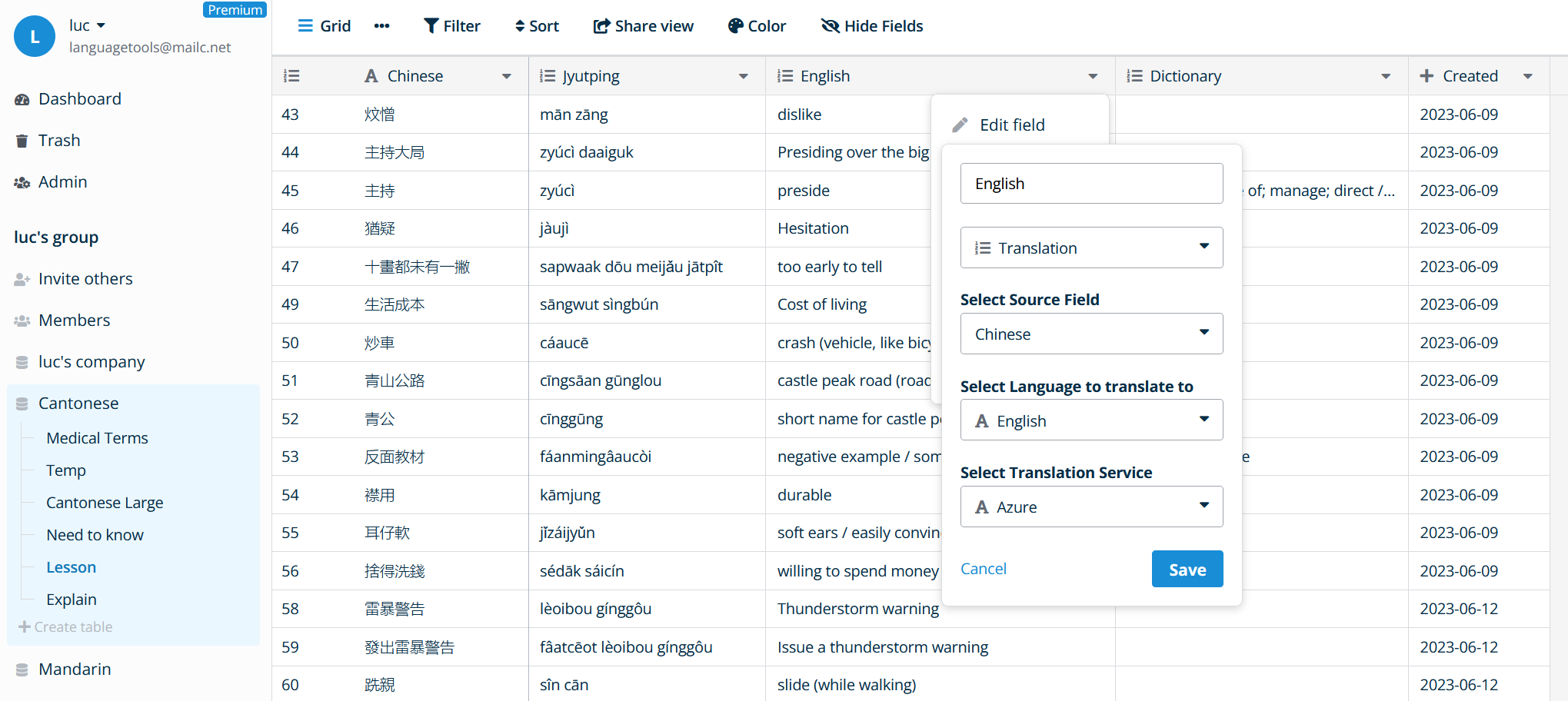Image resolution: width=1568 pixels, height=701 pixels.
Task: Click the Filter funnel icon
Action: pyautogui.click(x=431, y=26)
